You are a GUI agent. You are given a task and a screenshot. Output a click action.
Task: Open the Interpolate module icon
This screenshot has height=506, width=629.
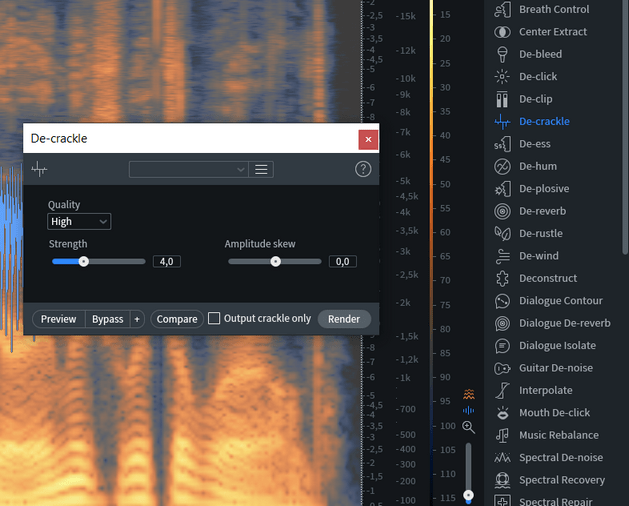[x=502, y=390]
